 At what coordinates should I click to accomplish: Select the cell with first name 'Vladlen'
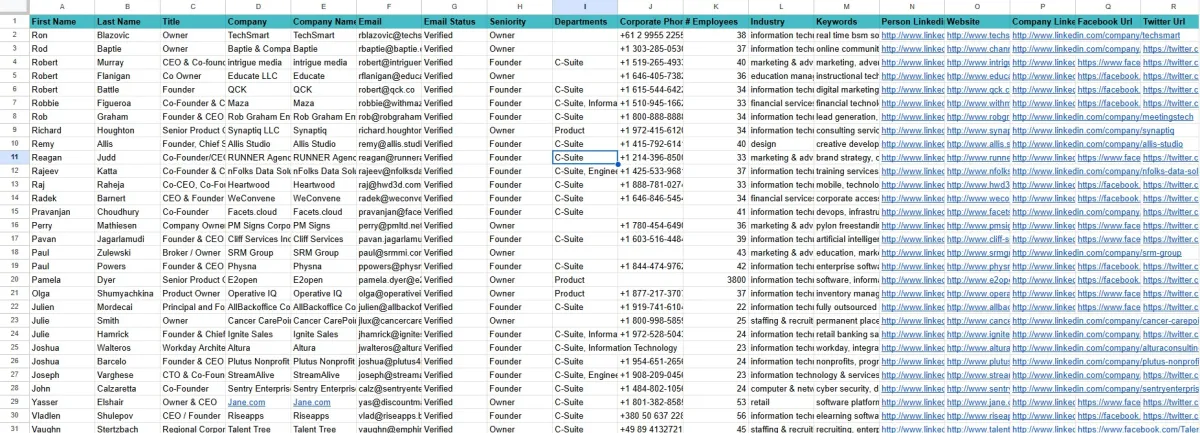coord(62,416)
